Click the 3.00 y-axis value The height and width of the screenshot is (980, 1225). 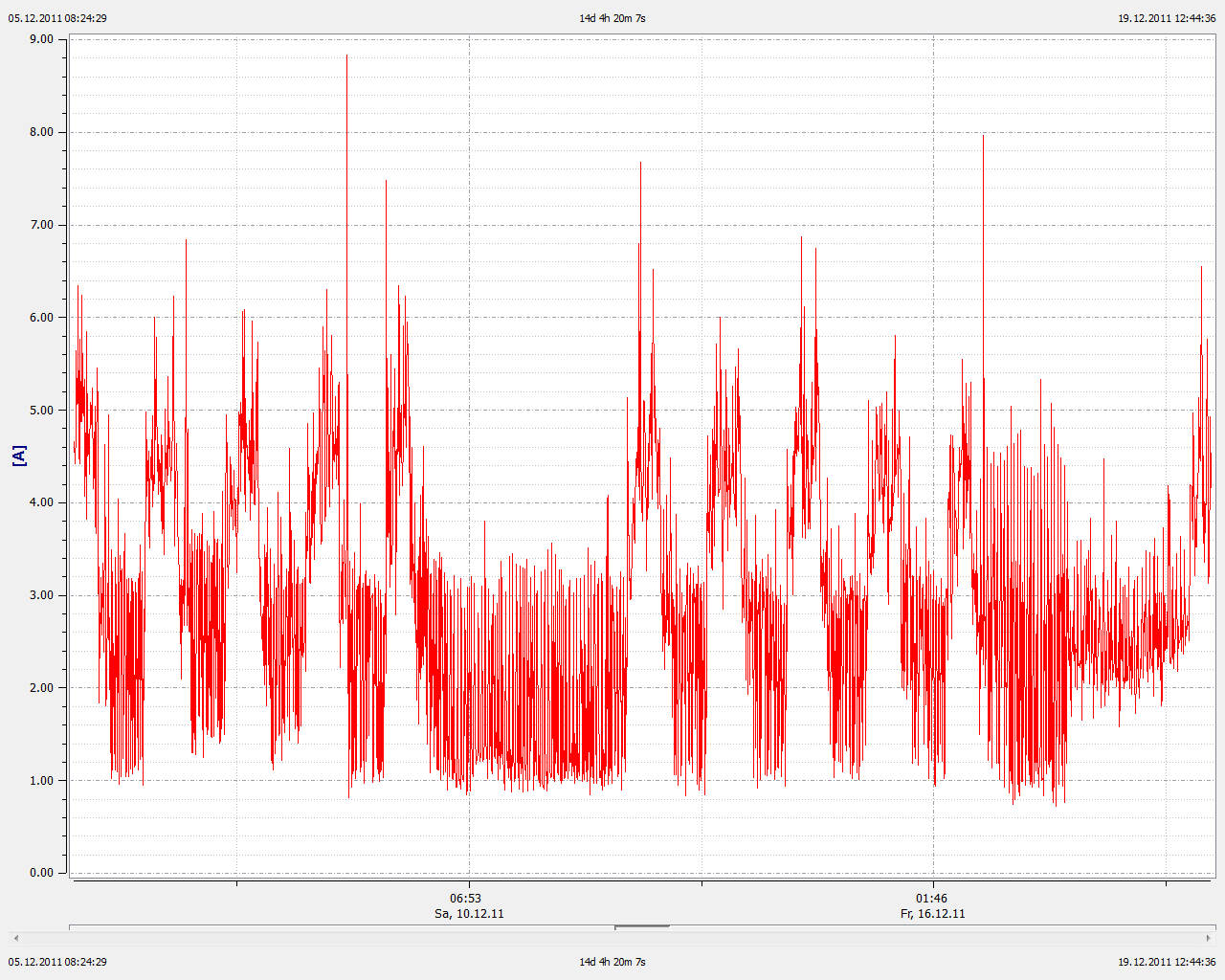(41, 595)
